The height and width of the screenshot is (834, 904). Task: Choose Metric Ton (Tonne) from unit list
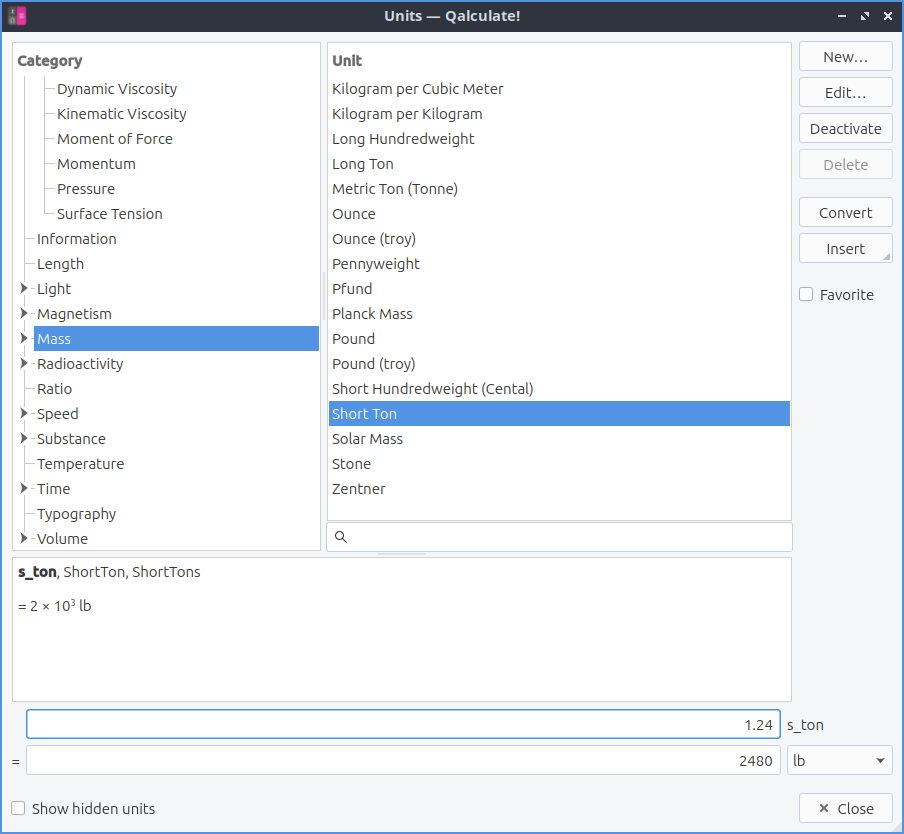(395, 189)
